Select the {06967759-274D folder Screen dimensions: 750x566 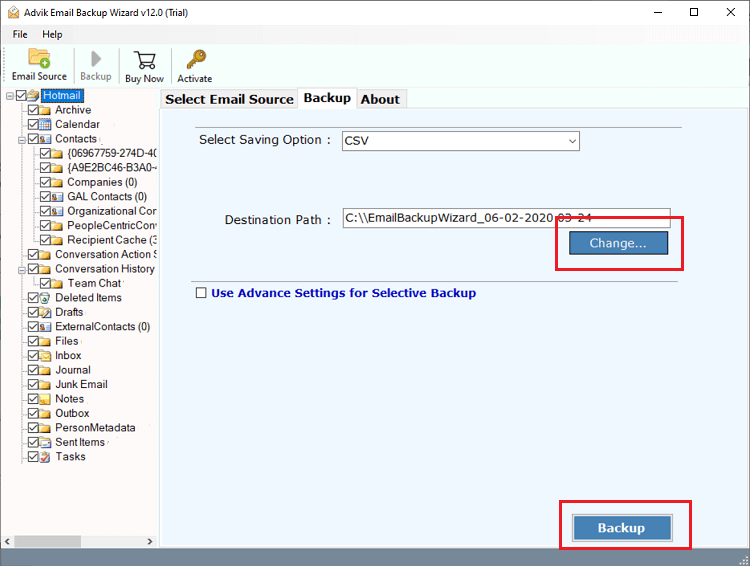[111, 154]
